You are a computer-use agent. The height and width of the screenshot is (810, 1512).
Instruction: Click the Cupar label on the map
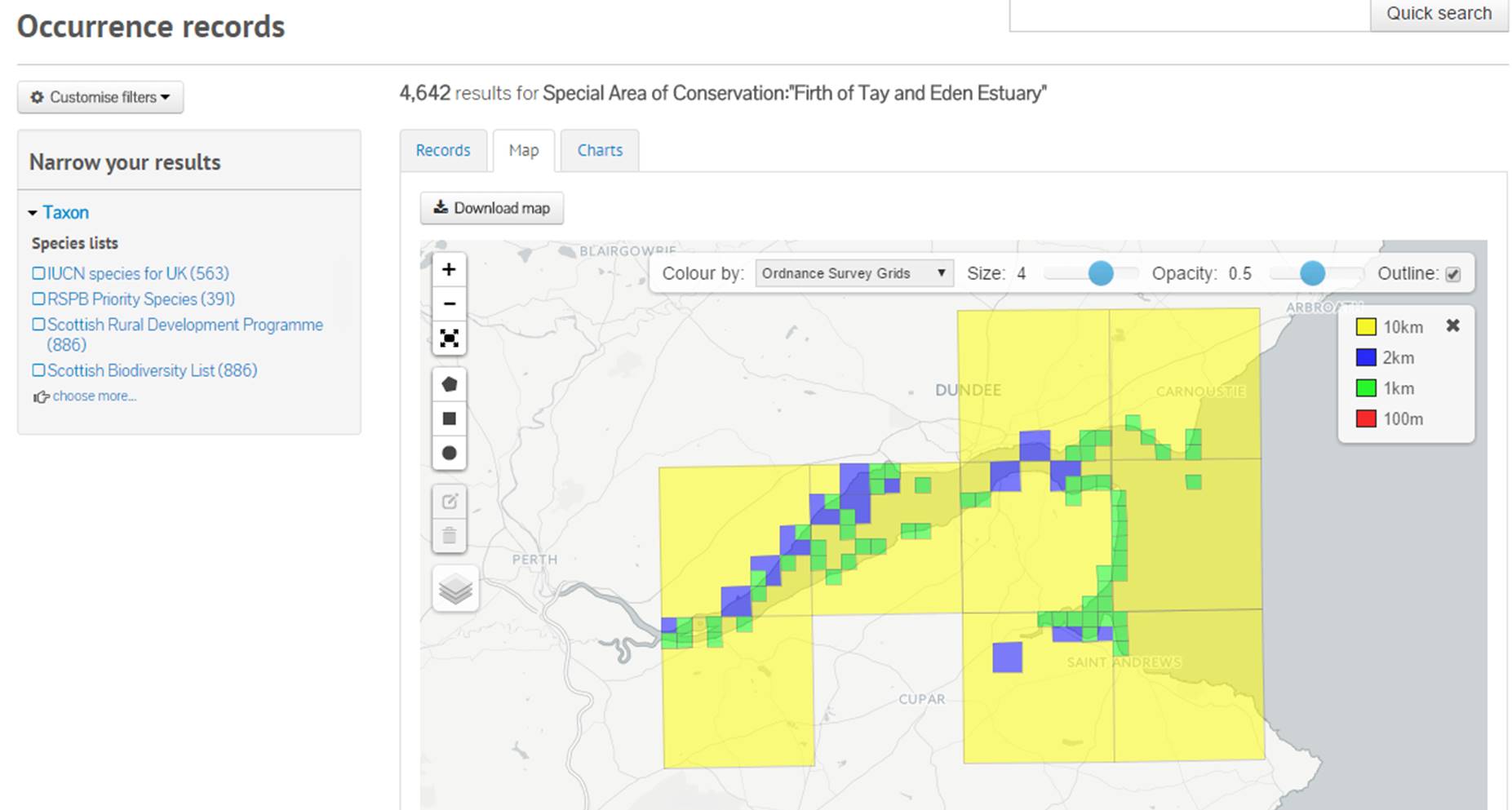coord(922,699)
